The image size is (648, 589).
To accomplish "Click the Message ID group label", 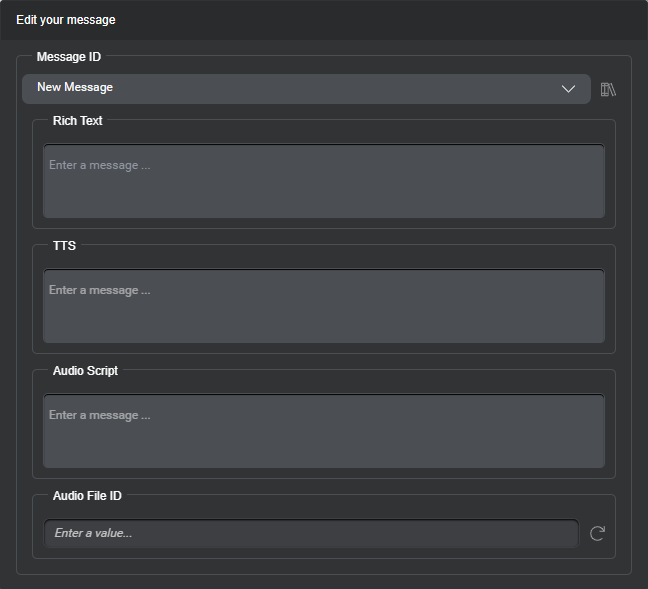I will pyautogui.click(x=69, y=57).
